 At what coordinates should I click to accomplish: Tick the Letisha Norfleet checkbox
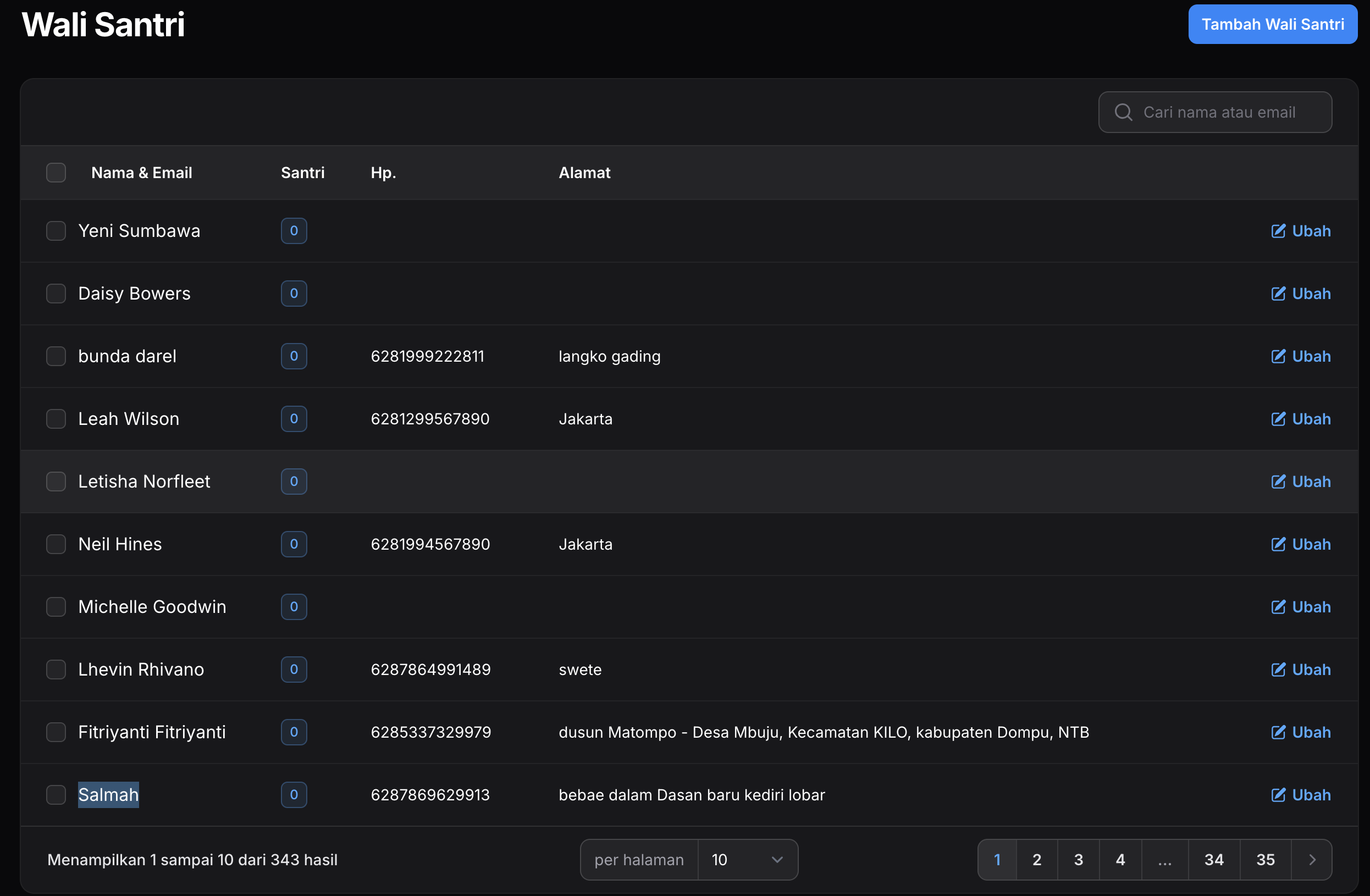[x=56, y=481]
